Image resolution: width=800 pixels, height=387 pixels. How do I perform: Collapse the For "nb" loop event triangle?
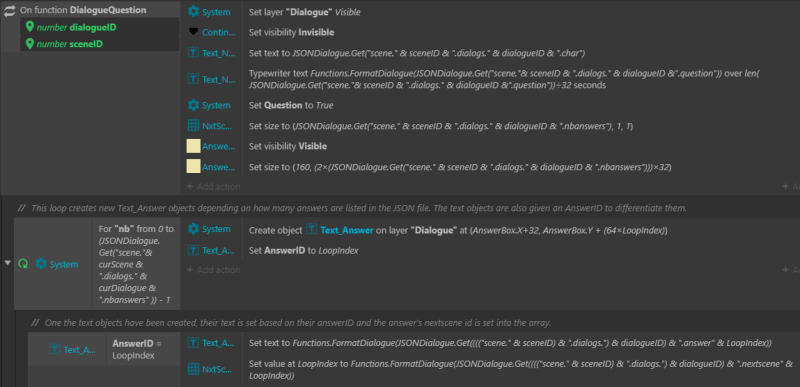point(7,263)
